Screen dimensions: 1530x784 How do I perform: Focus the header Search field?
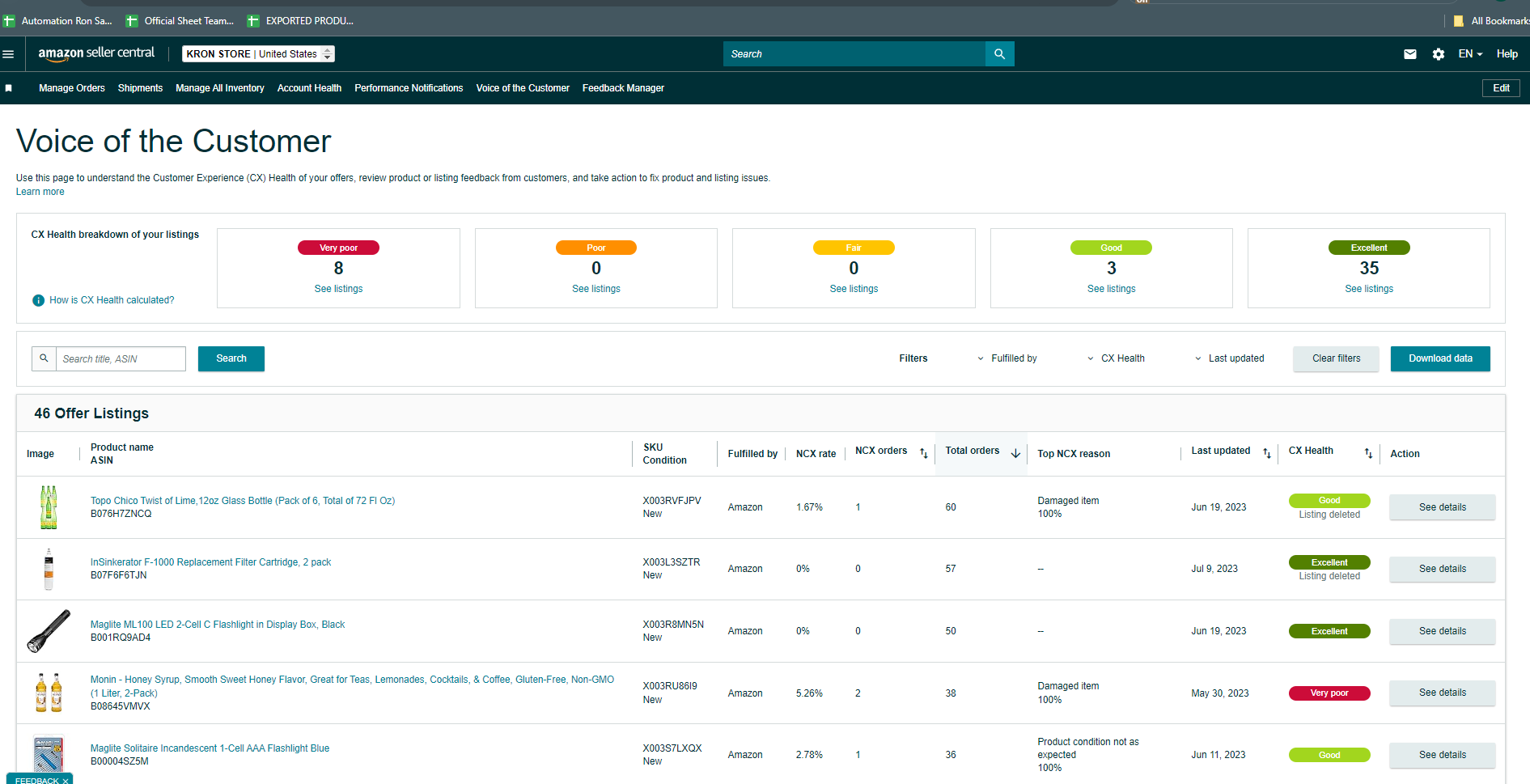tap(854, 54)
